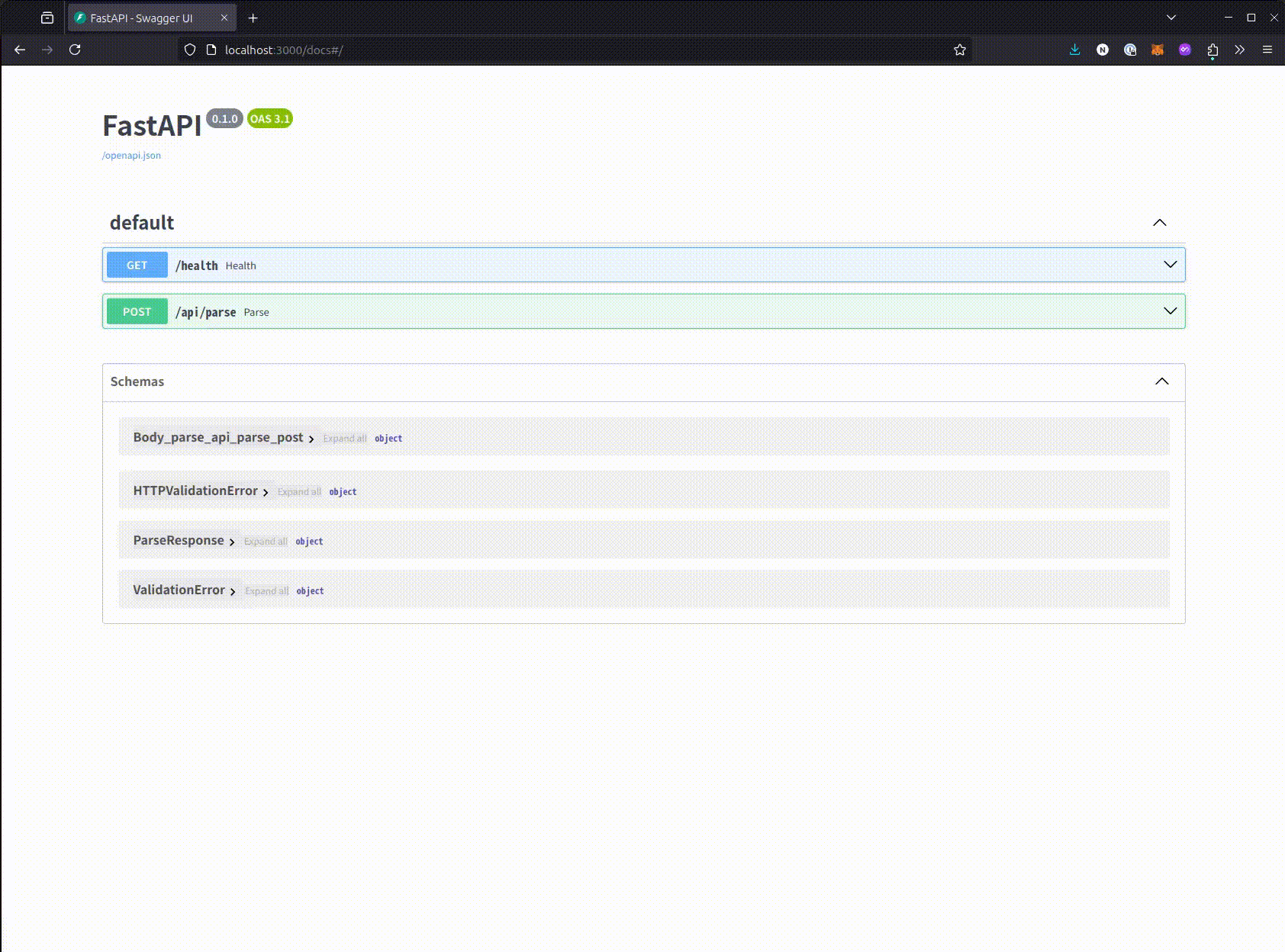Click the browser forward arrow
The image size is (1285, 952).
click(x=47, y=50)
